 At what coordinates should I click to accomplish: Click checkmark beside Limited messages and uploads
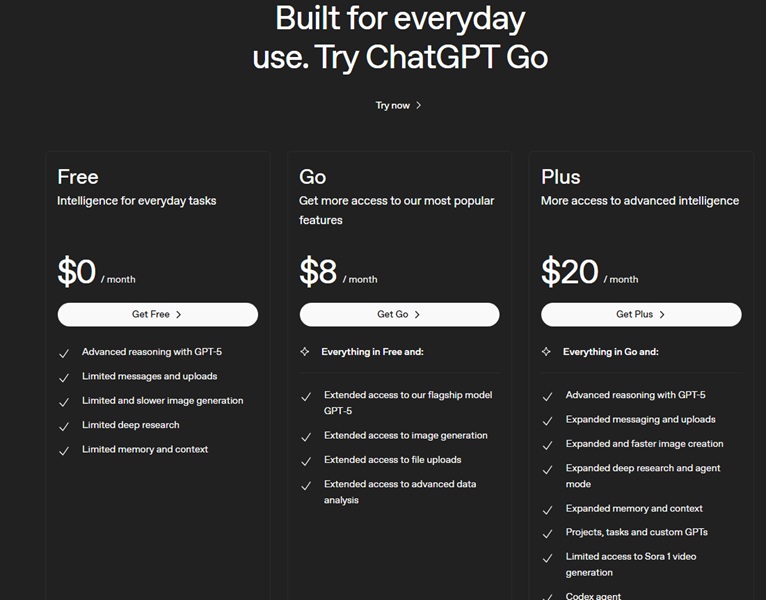pyautogui.click(x=64, y=378)
